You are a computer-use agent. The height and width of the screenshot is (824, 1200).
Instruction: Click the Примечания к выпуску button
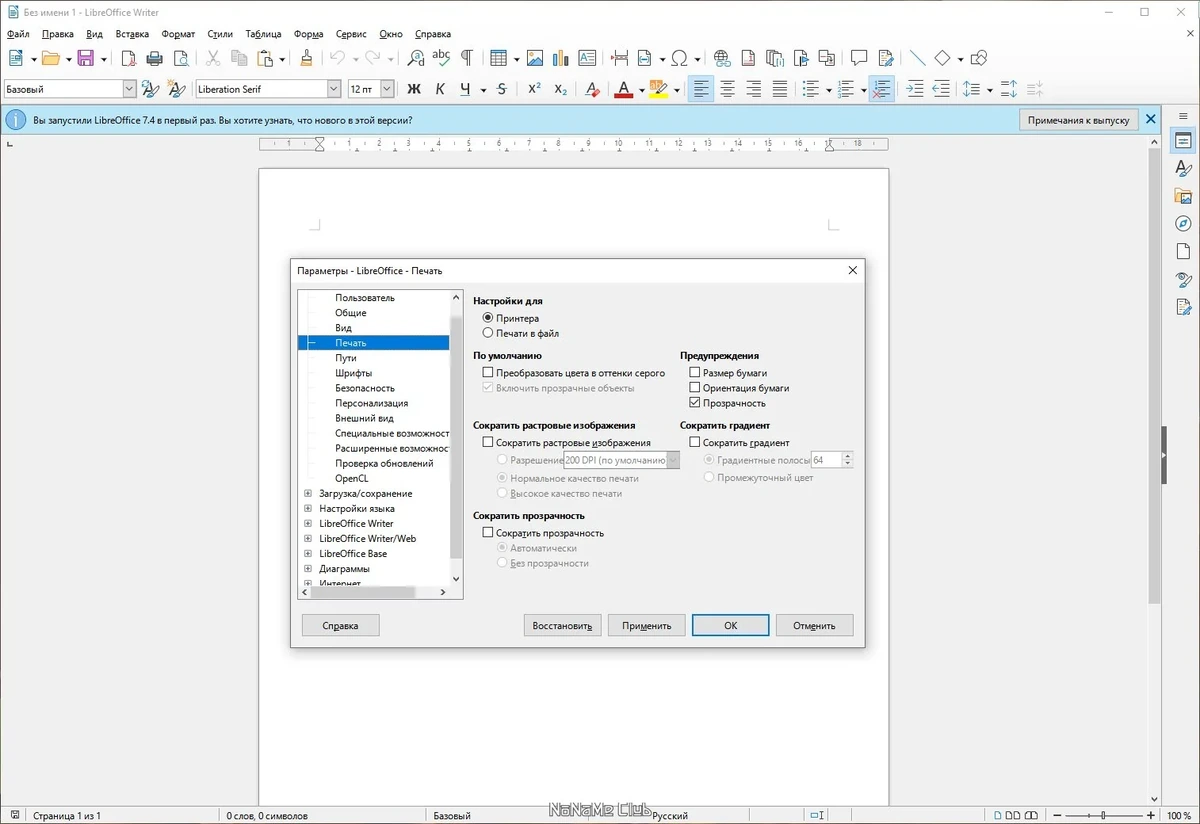[x=1078, y=120]
